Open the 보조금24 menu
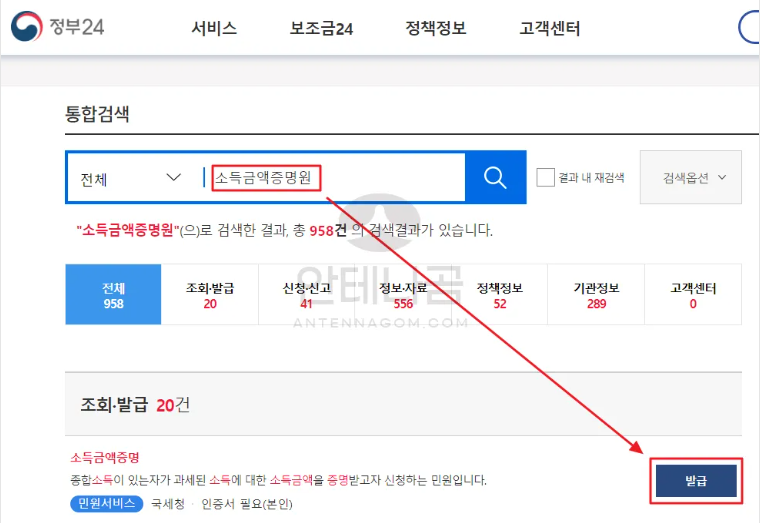The height and width of the screenshot is (523, 762). tap(321, 28)
